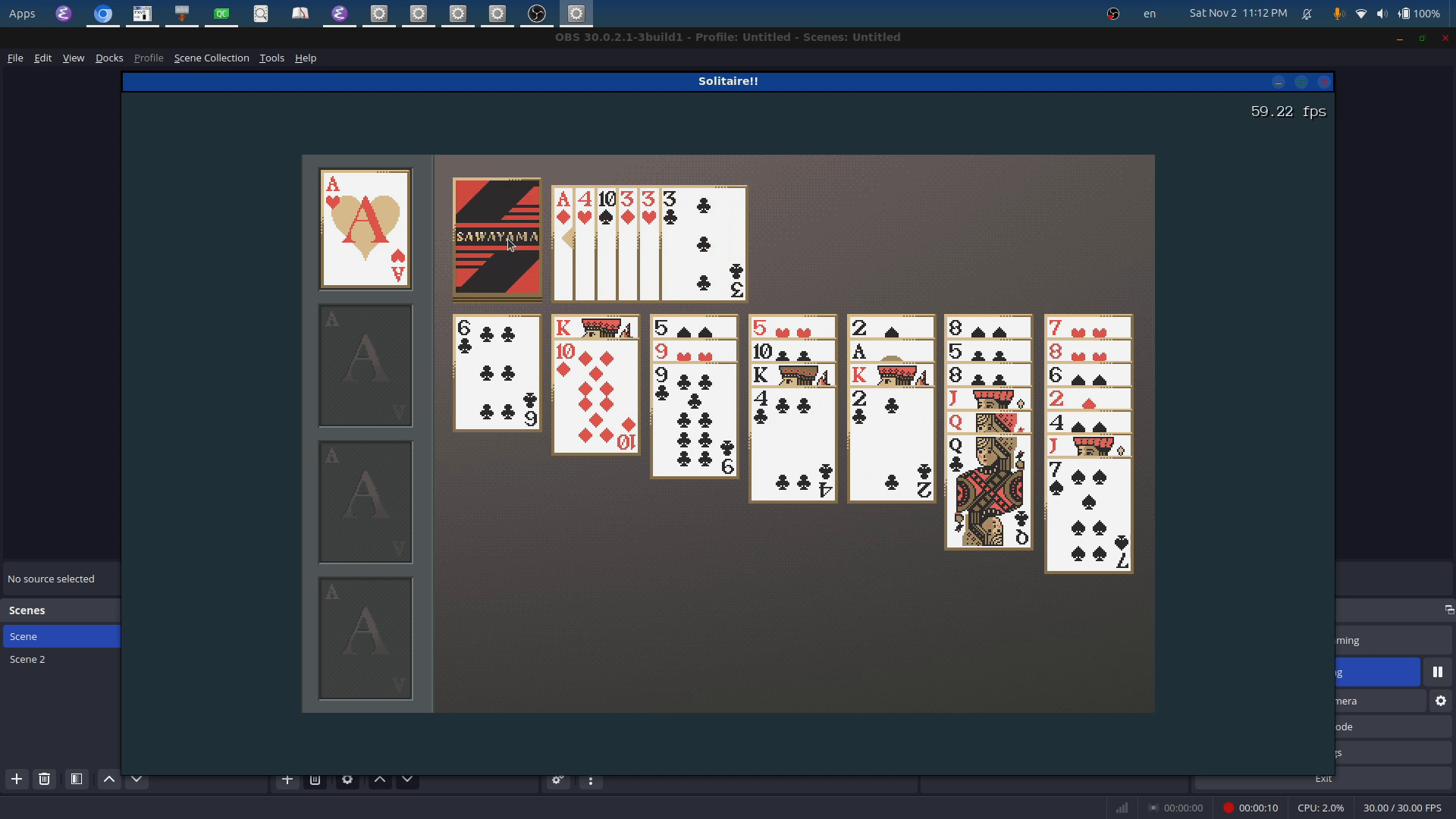1456x819 pixels.
Task: Pop out the Controls dock panel
Action: pos(1448,610)
